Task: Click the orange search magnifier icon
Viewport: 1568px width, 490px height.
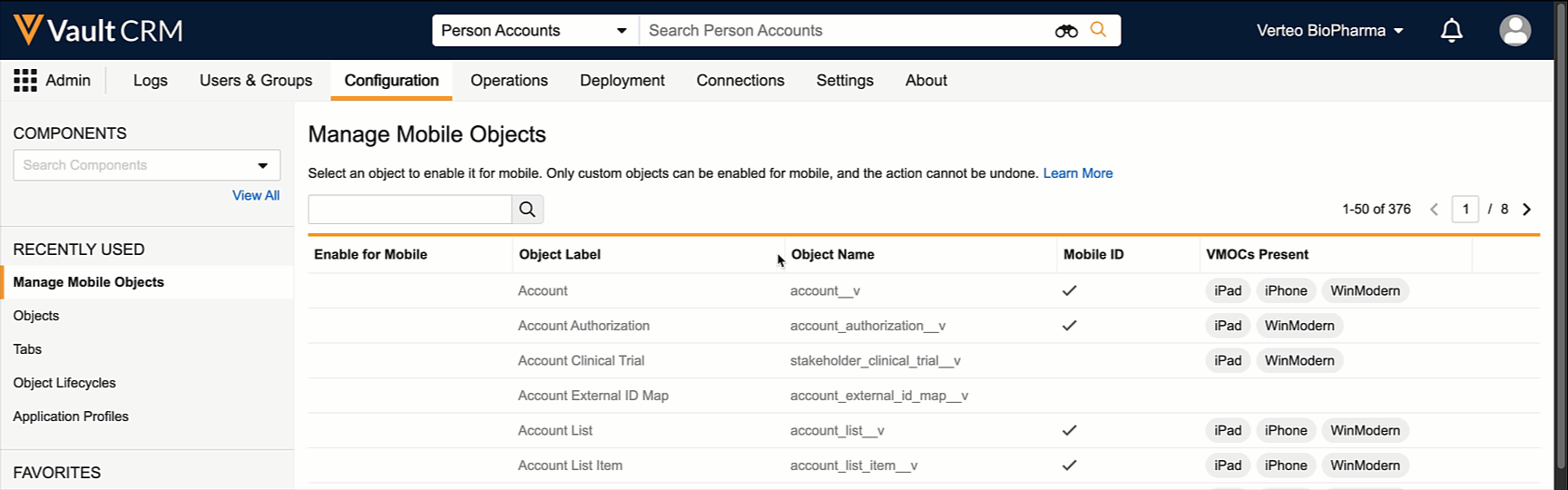Action: pos(1098,30)
